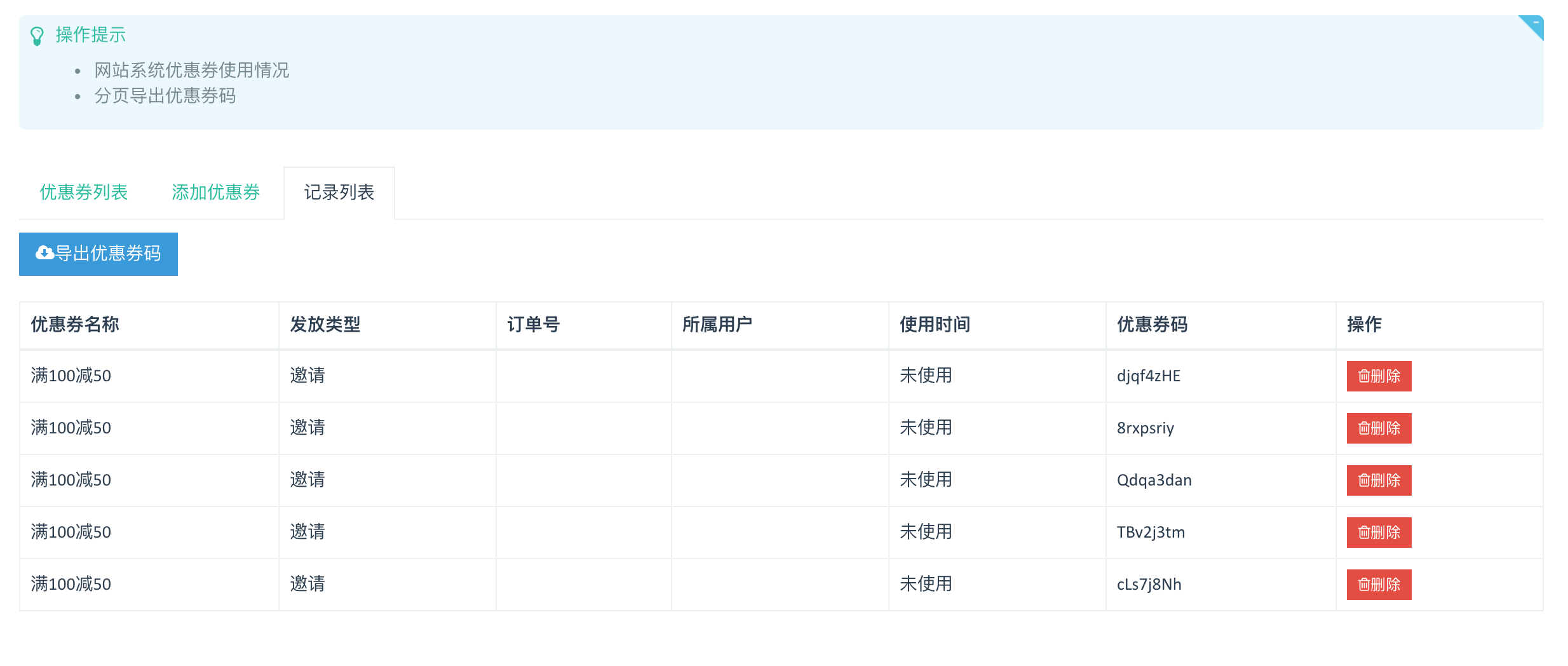The height and width of the screenshot is (666, 1568).
Task: Click coupon code cell cLs7j8Nh
Action: (1149, 585)
